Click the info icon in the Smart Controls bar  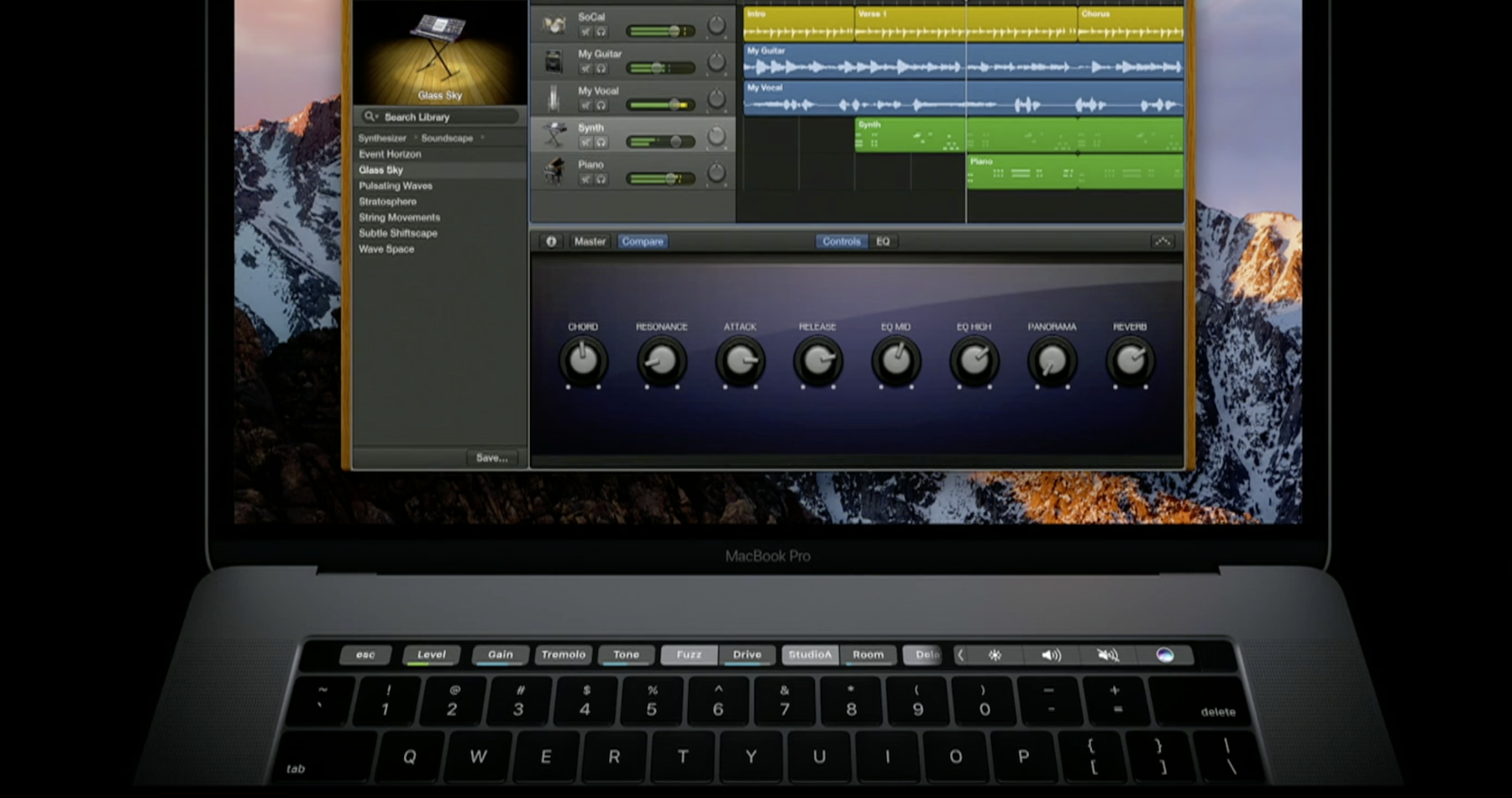(x=551, y=241)
